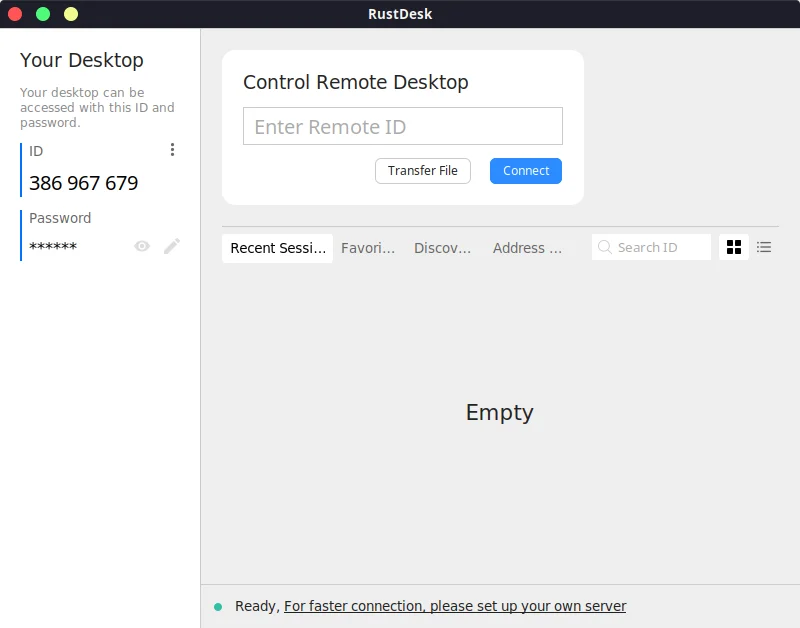Select the ID number 386 967 679

tap(84, 183)
